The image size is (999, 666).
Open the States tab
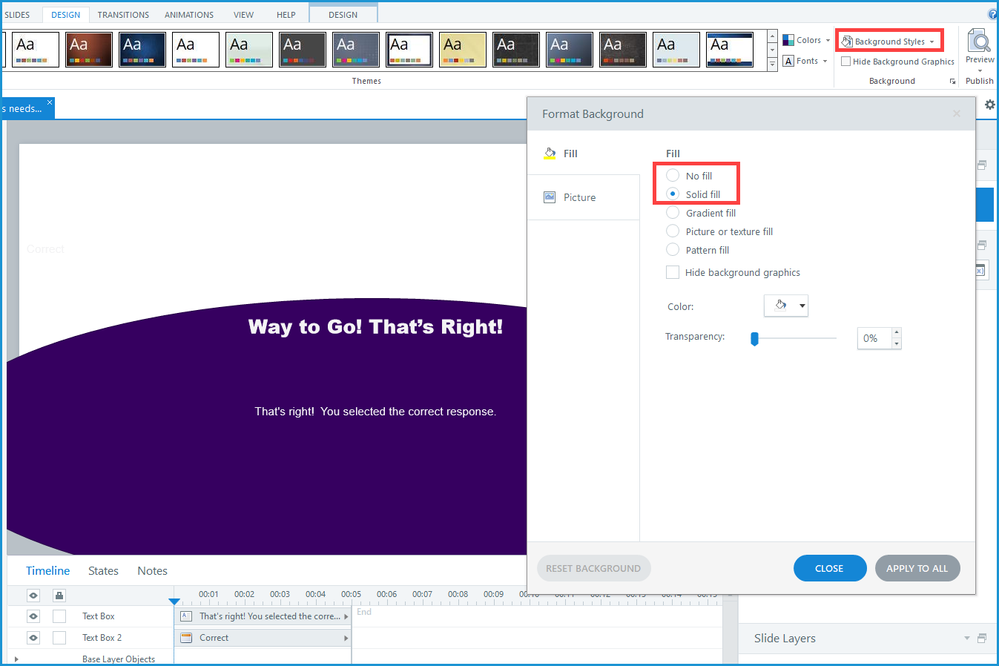pyautogui.click(x=103, y=571)
